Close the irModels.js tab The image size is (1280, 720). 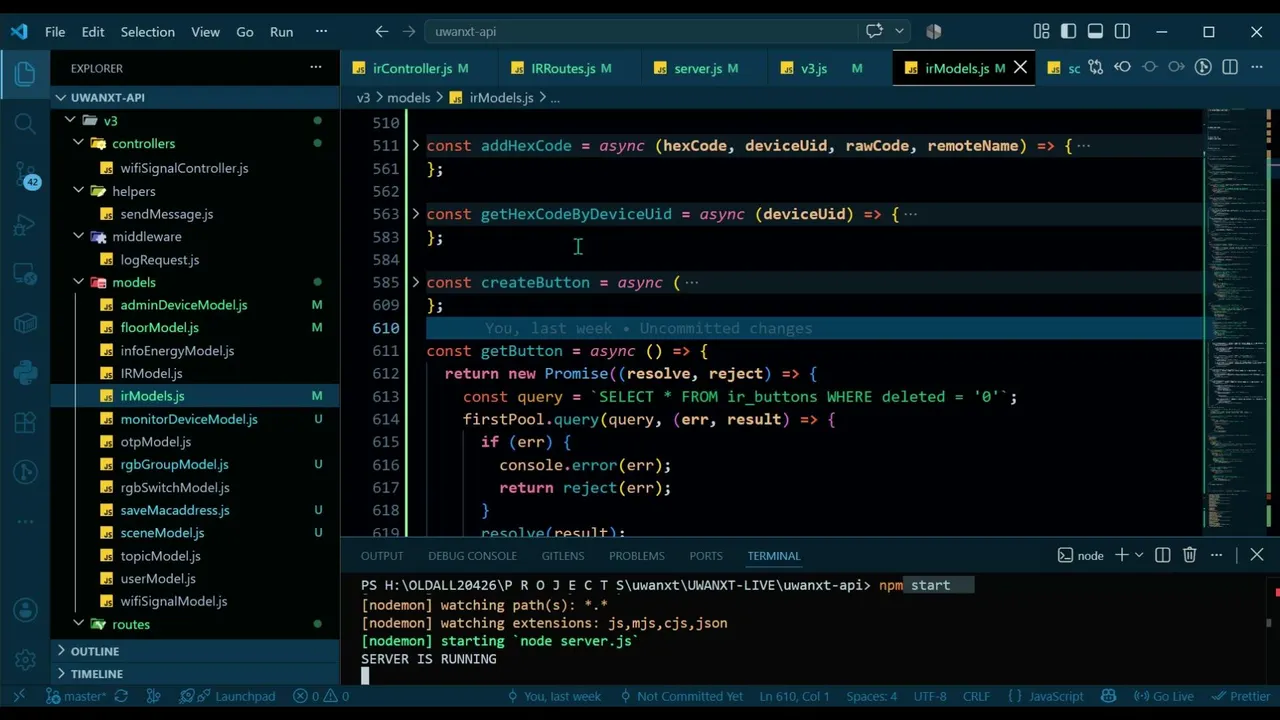pos(1020,68)
